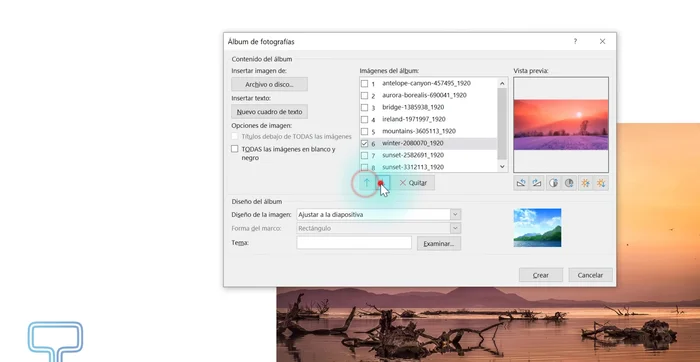Screen dimensions: 700x362
Task: Click Nuevo cuadro de texto button
Action: (269, 112)
